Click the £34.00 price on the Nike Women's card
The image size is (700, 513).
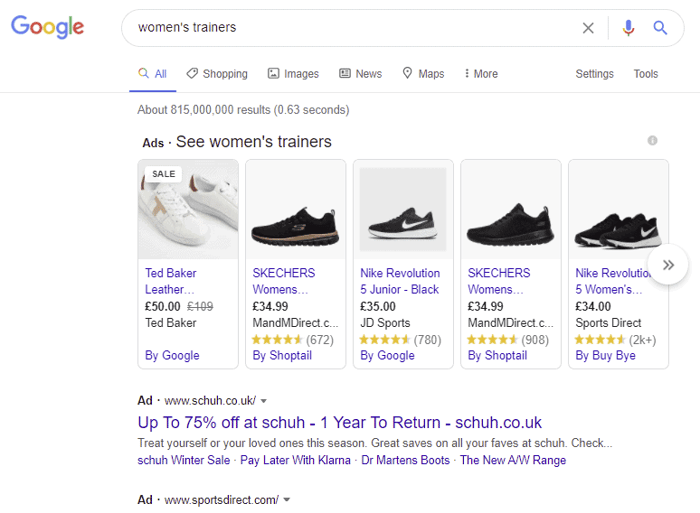[593, 307]
